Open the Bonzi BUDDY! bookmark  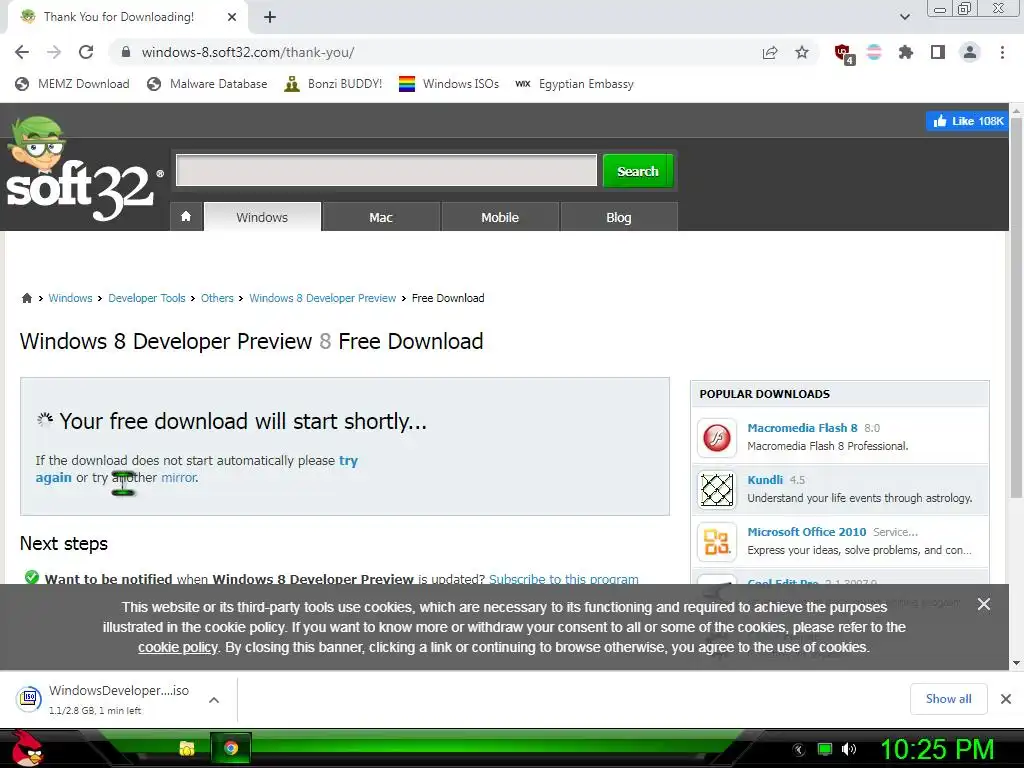click(333, 84)
